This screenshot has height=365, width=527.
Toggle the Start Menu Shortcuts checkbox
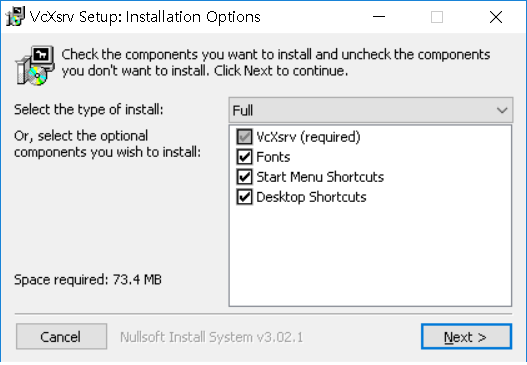point(244,177)
